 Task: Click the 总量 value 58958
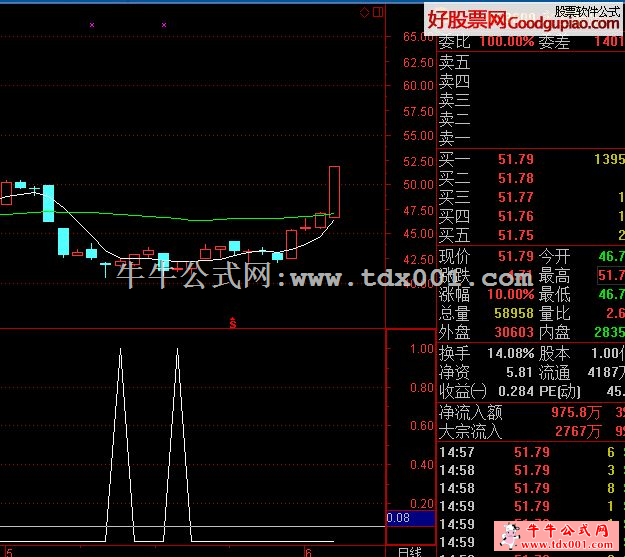pyautogui.click(x=514, y=313)
